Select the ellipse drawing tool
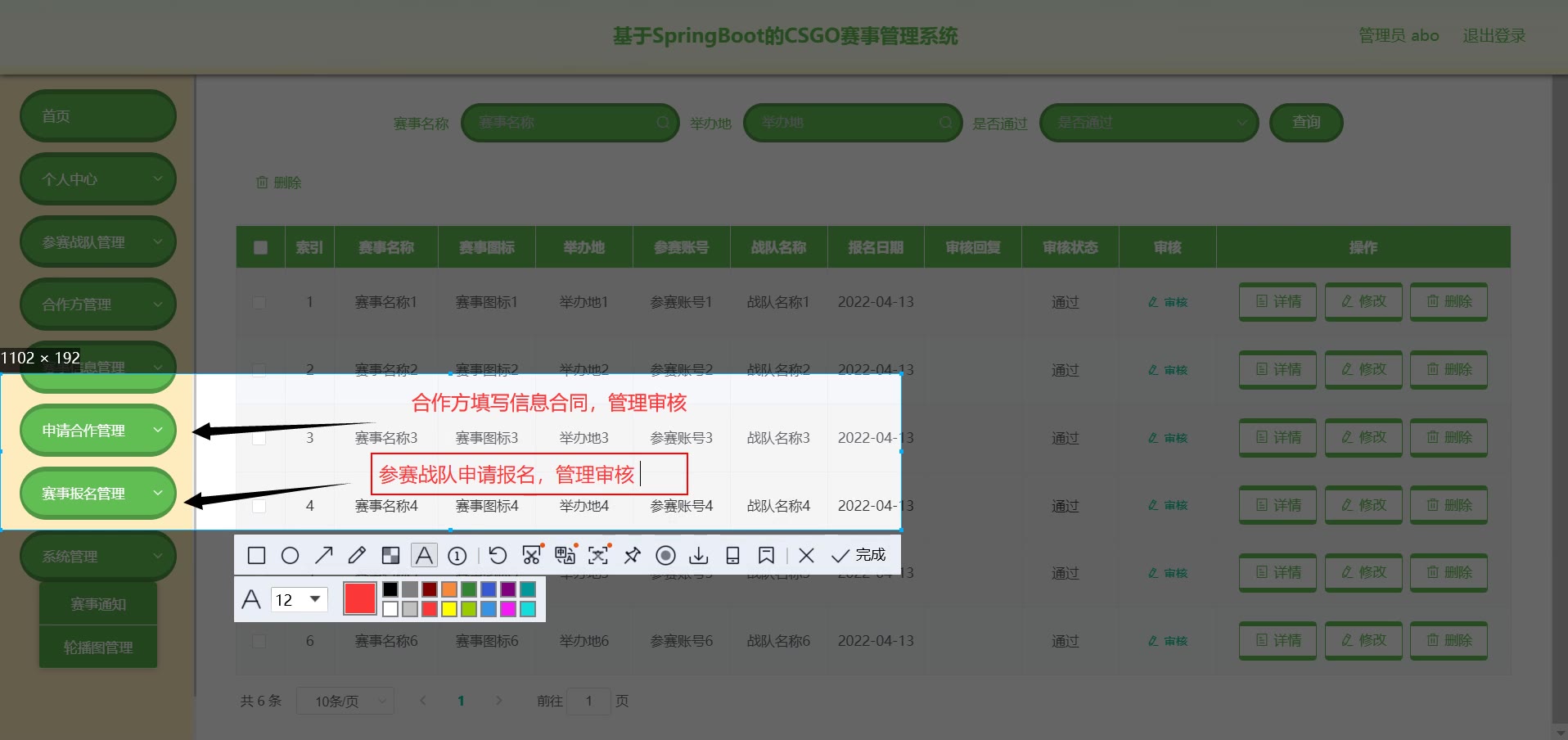 tap(290, 556)
